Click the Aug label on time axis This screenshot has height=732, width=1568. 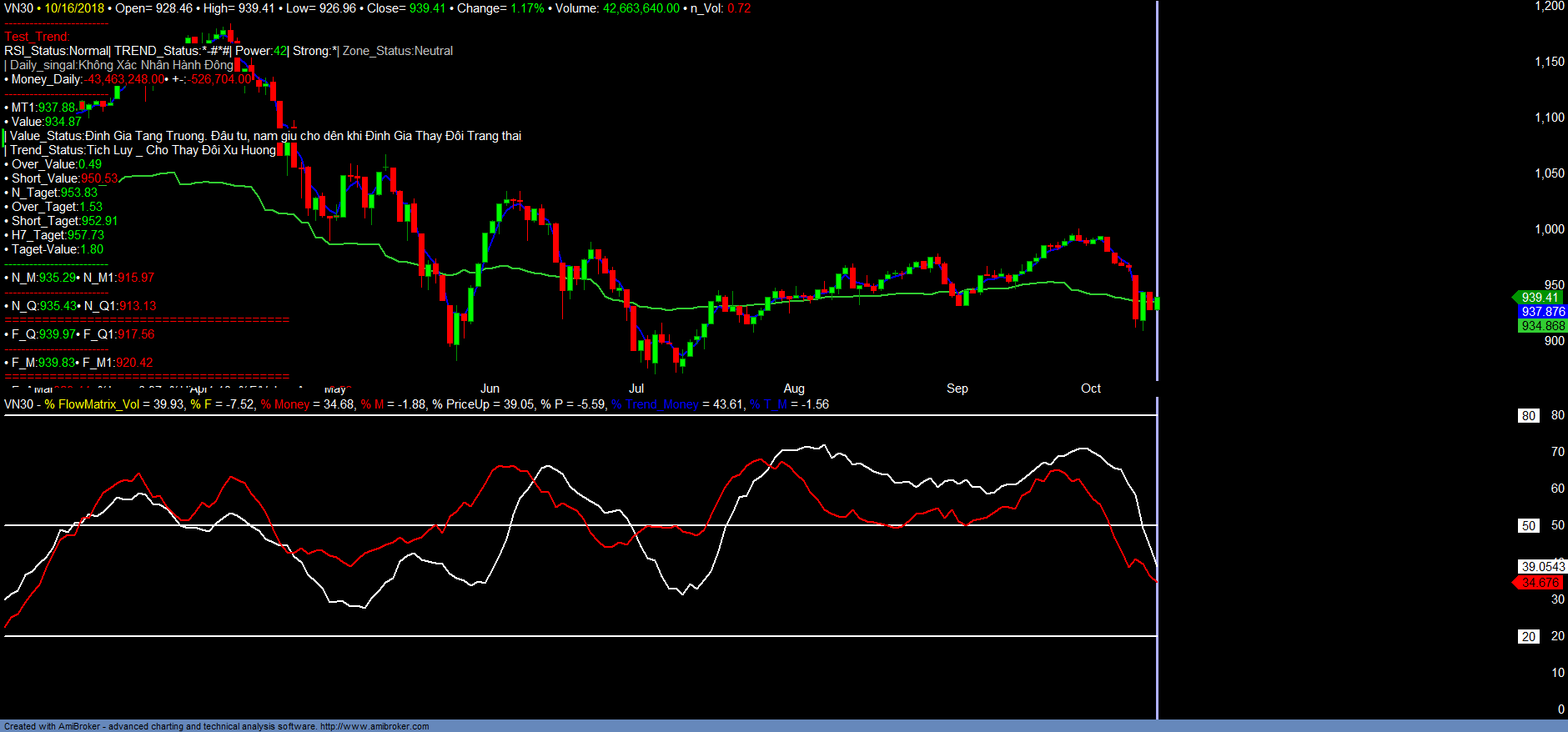794,389
